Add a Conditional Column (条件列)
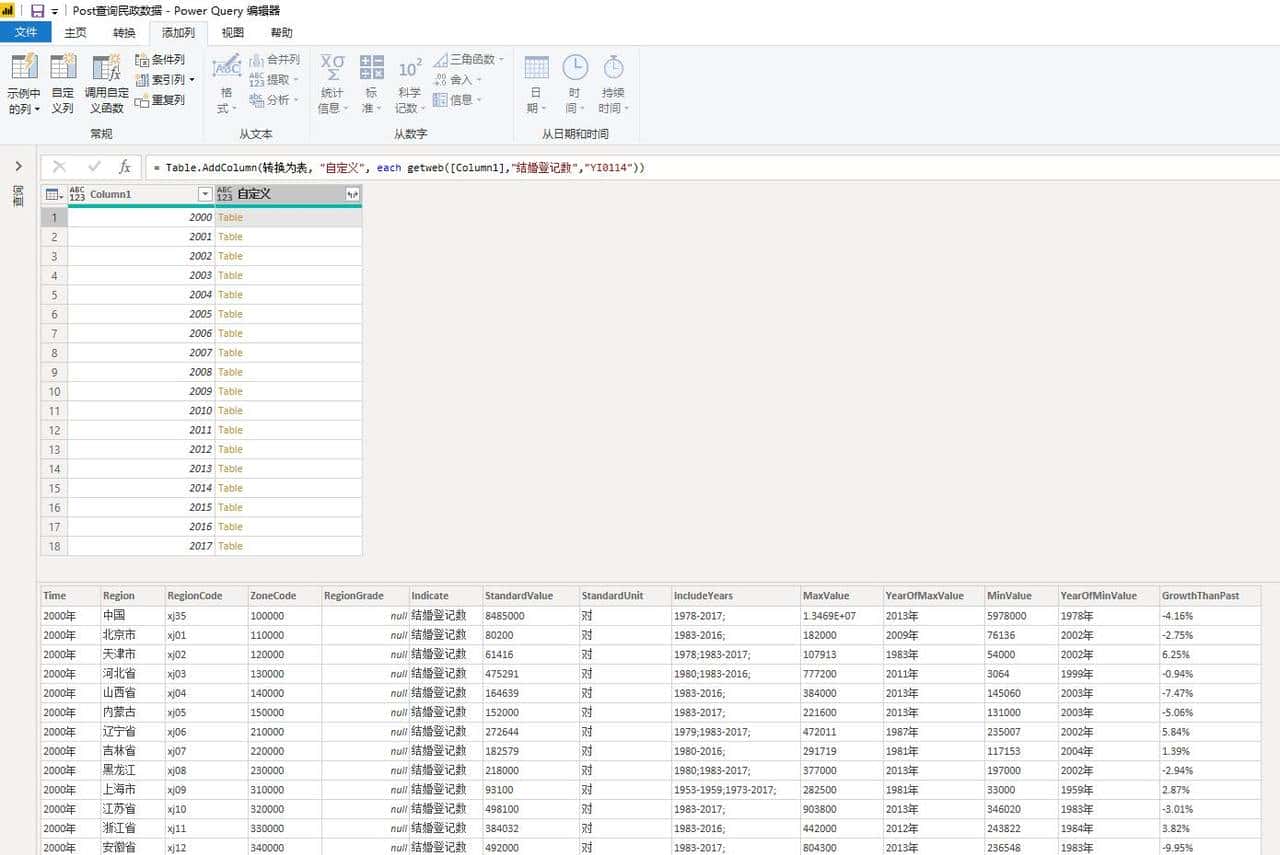The width and height of the screenshot is (1280, 855). coord(160,60)
